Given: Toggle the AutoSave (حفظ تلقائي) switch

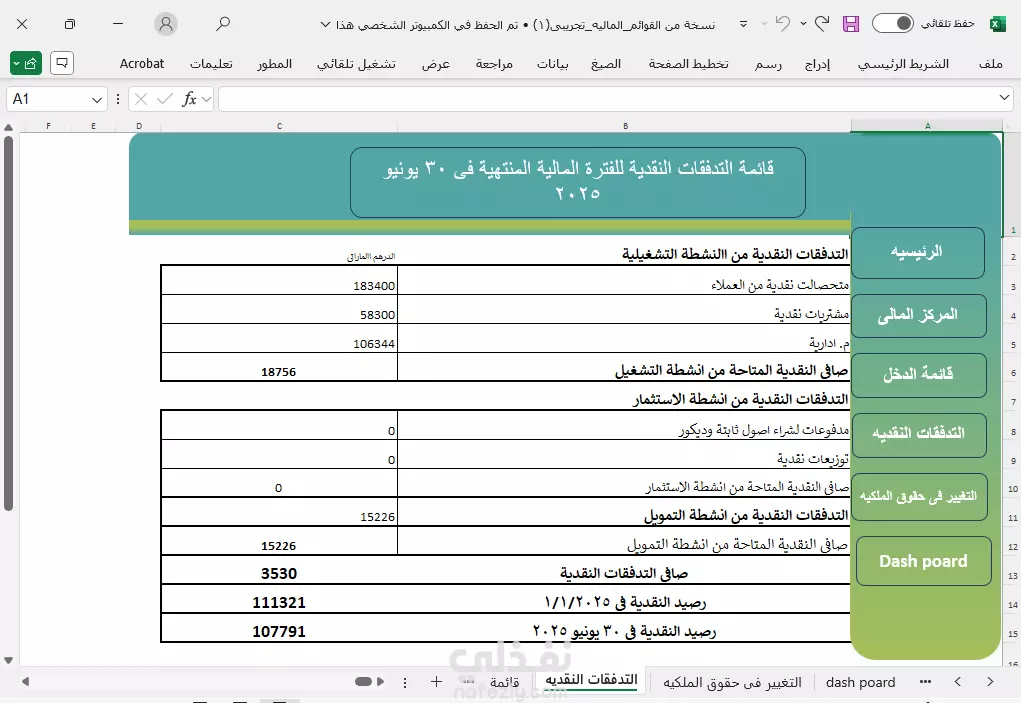Looking at the screenshot, I should point(893,23).
